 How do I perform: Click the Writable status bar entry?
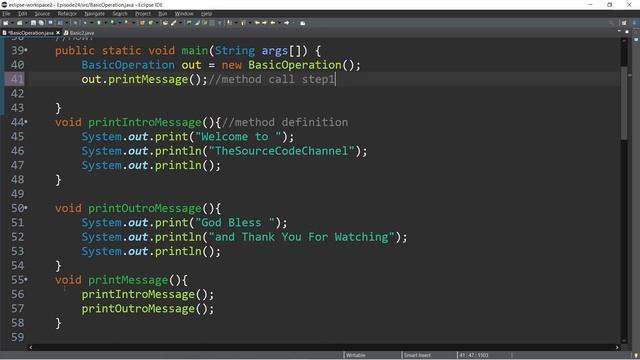click(x=356, y=355)
